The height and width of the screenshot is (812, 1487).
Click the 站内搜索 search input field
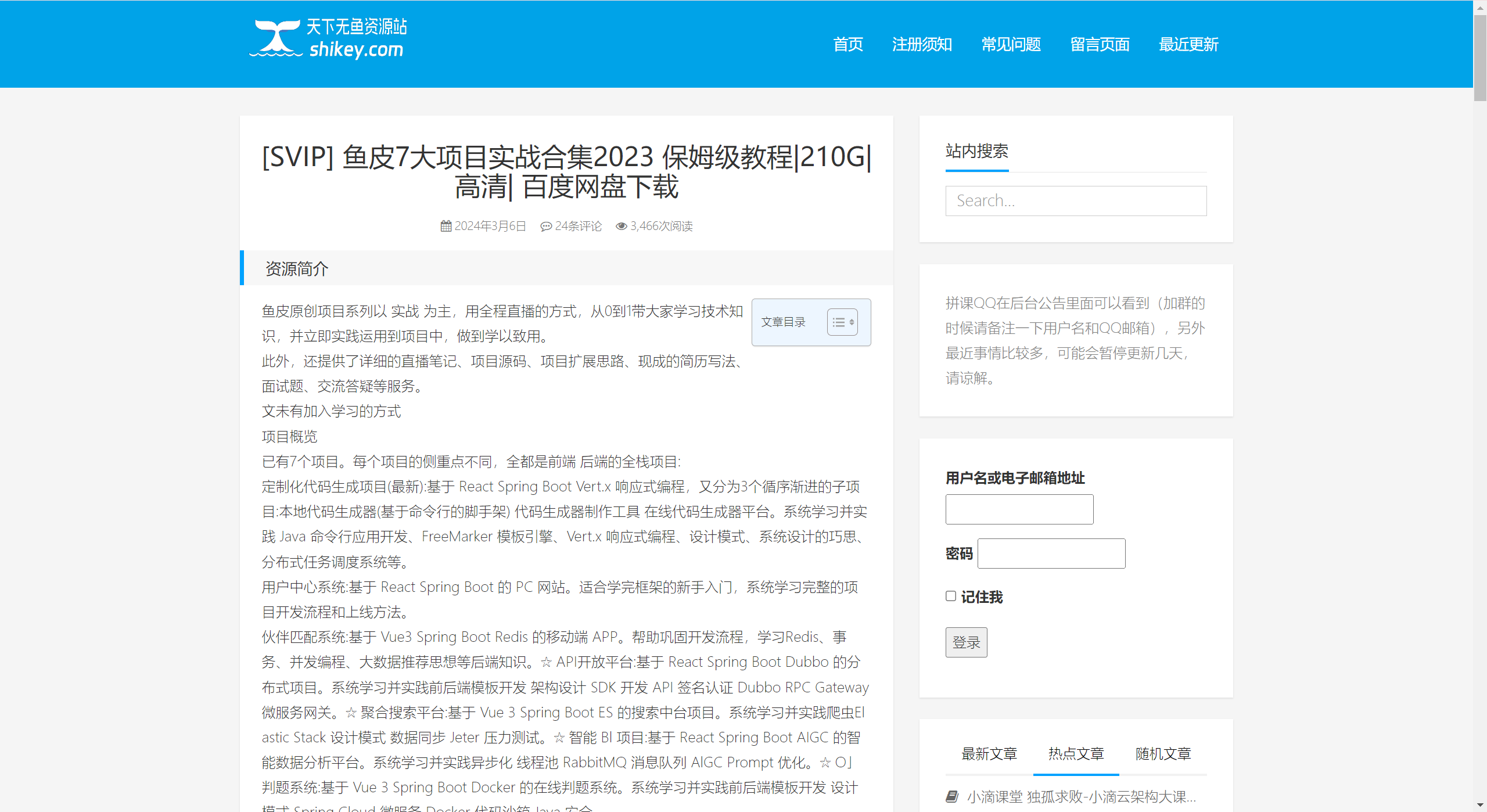pos(1075,200)
